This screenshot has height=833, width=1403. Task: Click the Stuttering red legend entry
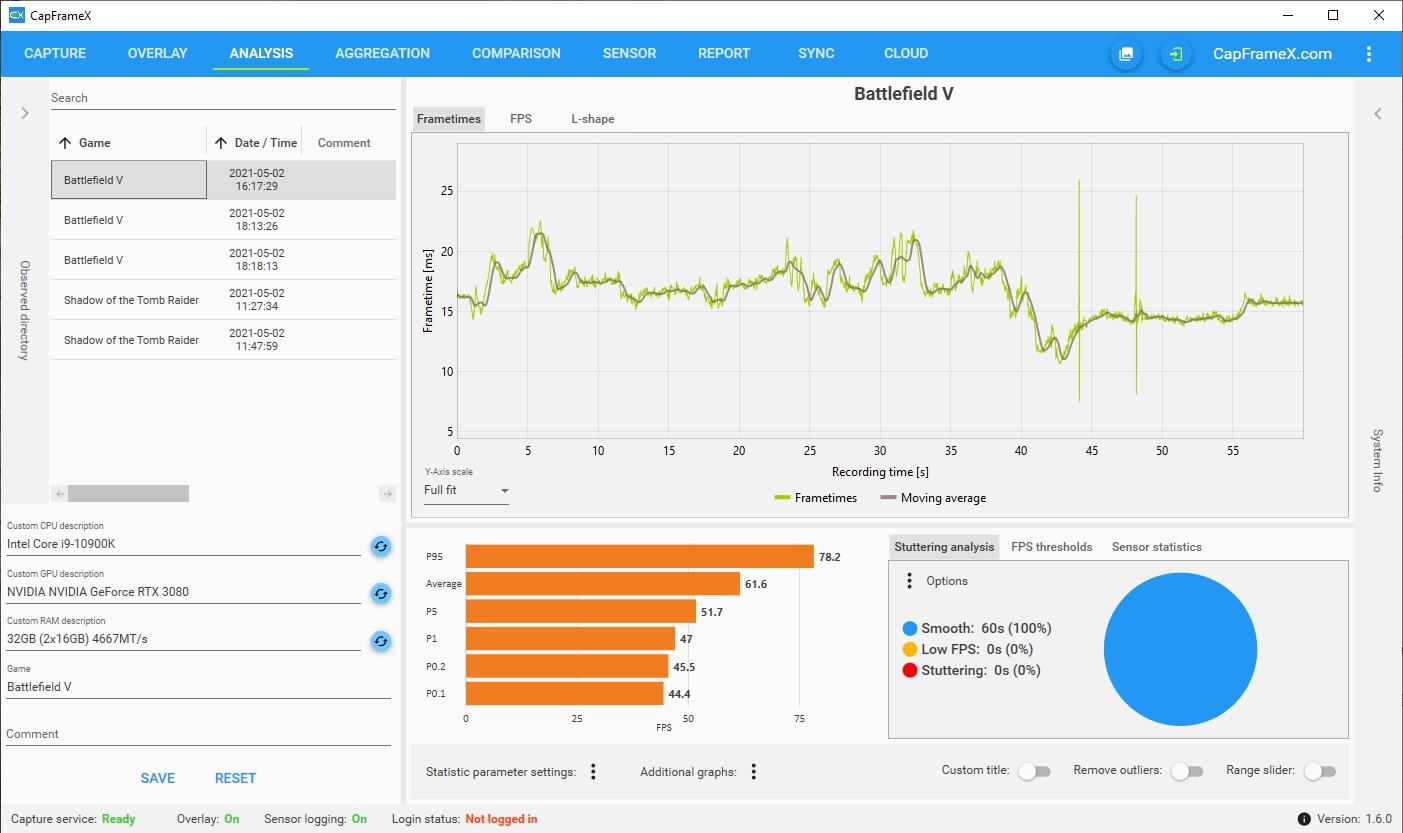coord(971,670)
